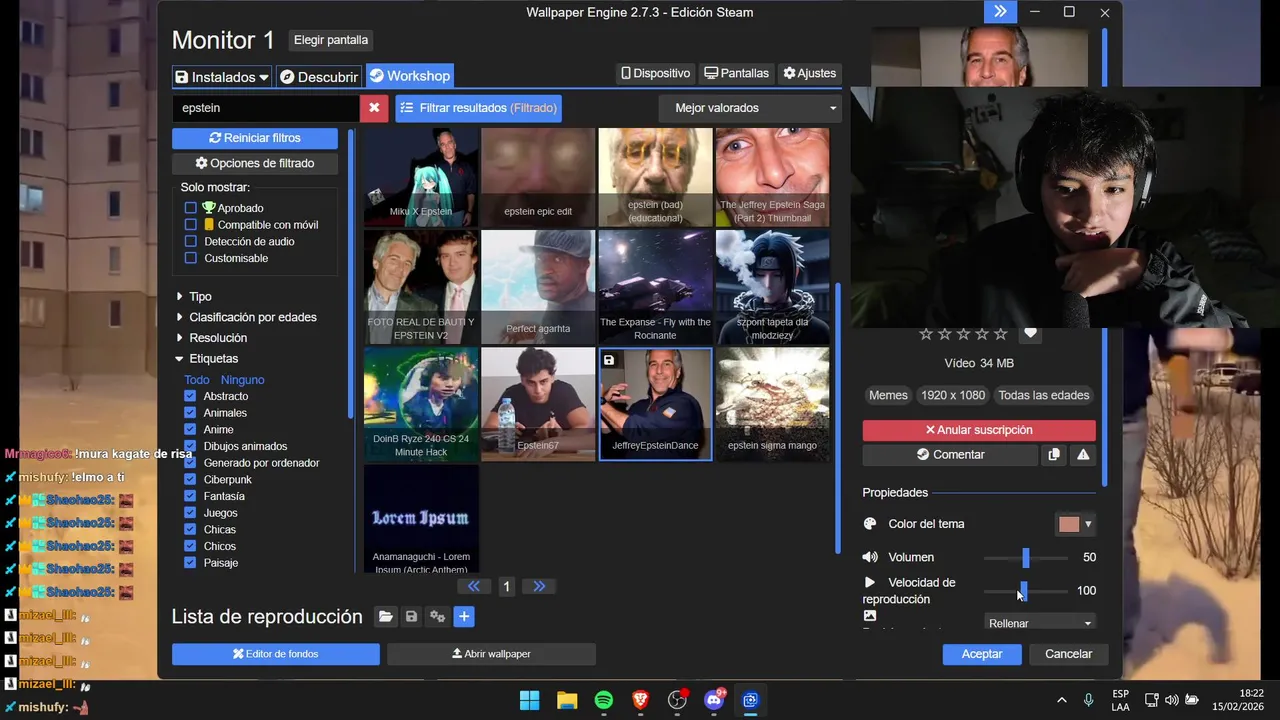Open File Explorer from the taskbar

coord(567,700)
